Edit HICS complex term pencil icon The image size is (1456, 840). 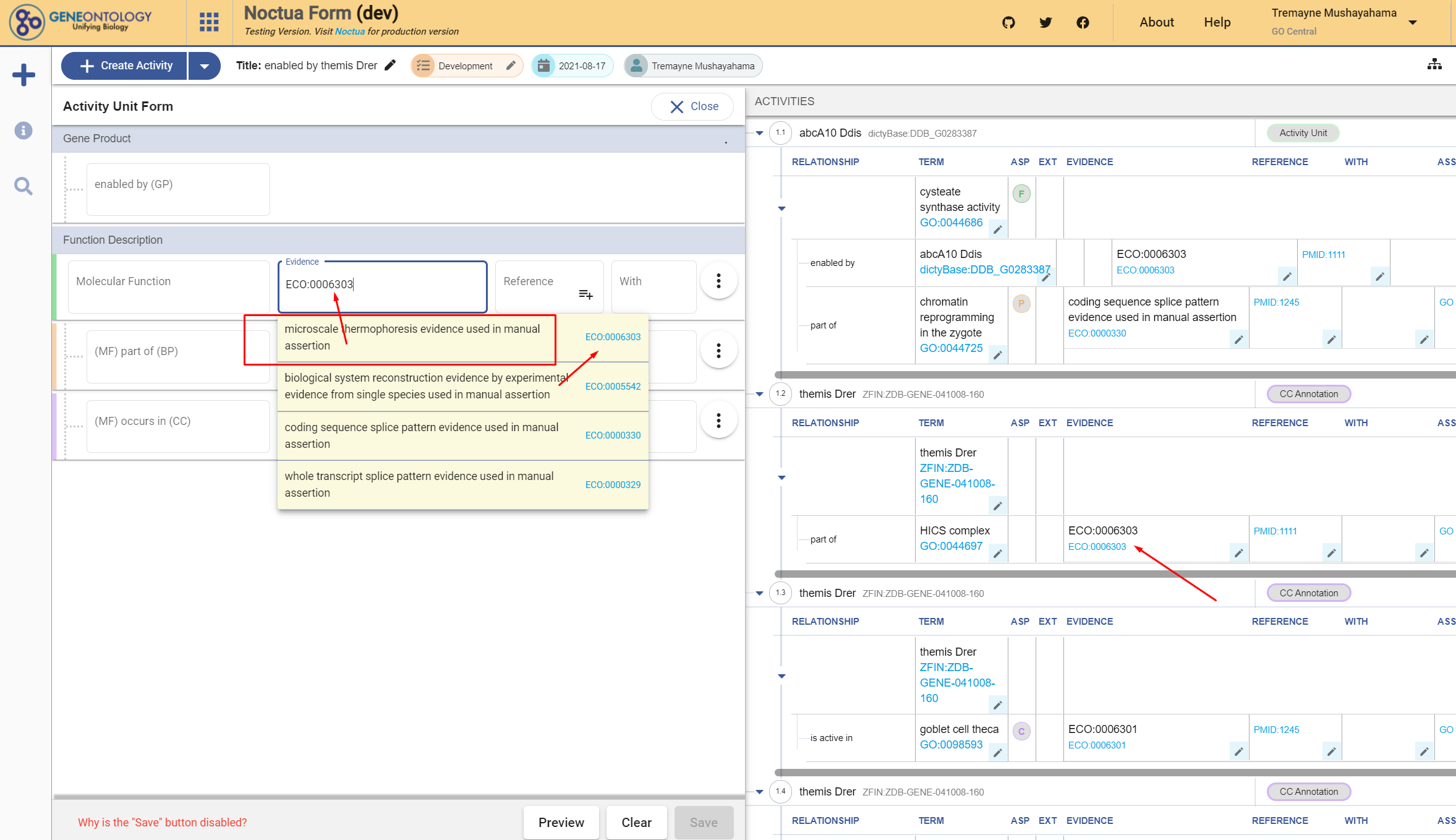[997, 554]
